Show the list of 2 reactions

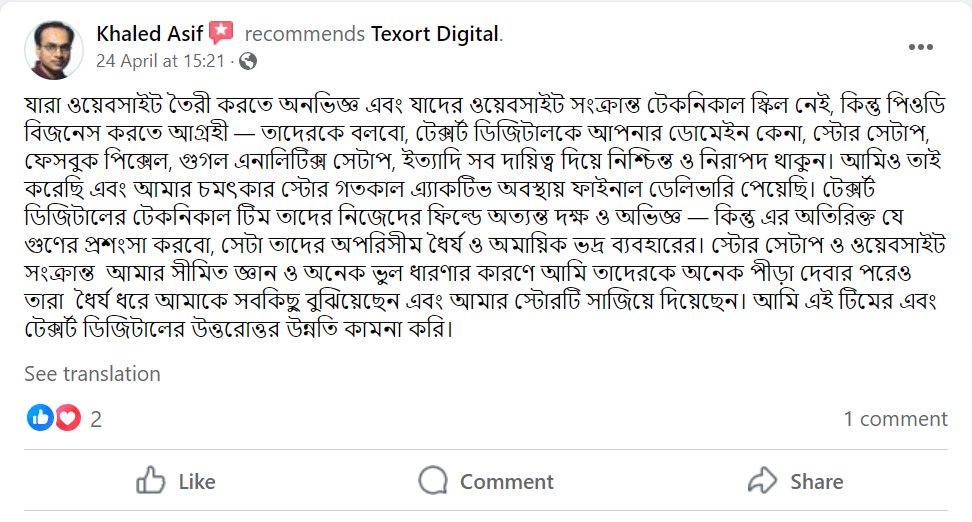(96, 419)
